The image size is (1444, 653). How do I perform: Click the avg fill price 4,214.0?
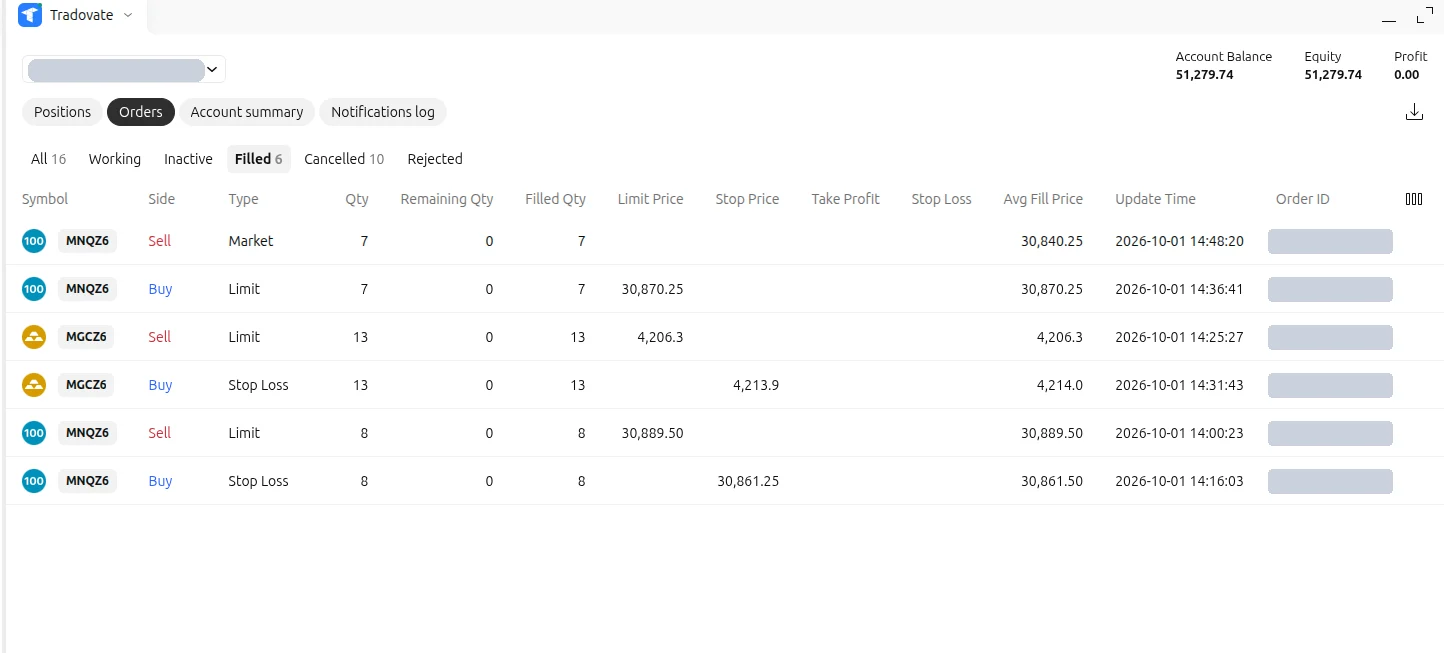click(1060, 385)
